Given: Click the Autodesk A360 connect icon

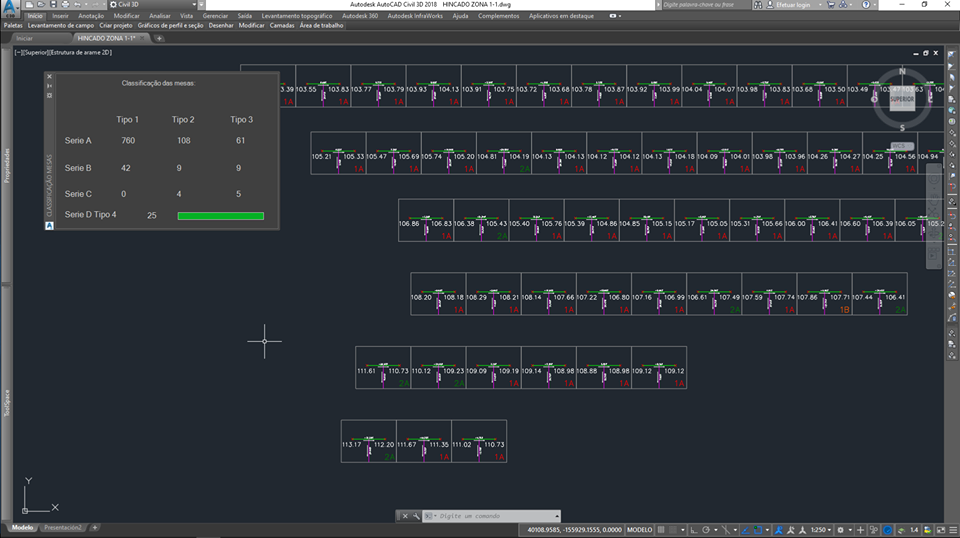Looking at the screenshot, I should click(843, 4).
